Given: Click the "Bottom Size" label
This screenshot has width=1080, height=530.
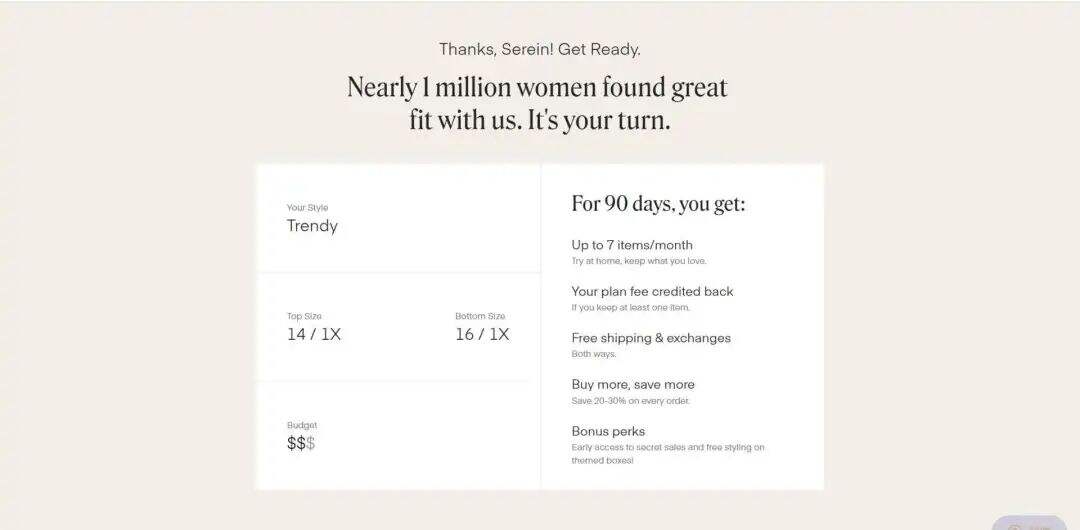Looking at the screenshot, I should 480,316.
